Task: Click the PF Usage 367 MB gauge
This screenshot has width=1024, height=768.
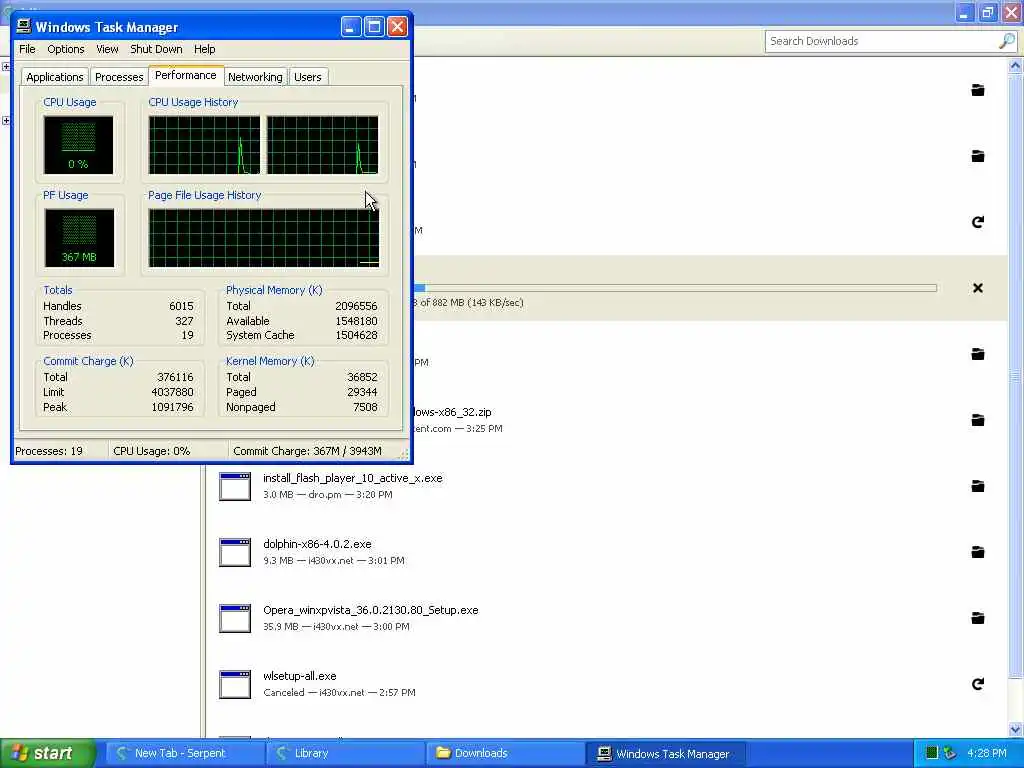Action: pyautogui.click(x=79, y=238)
